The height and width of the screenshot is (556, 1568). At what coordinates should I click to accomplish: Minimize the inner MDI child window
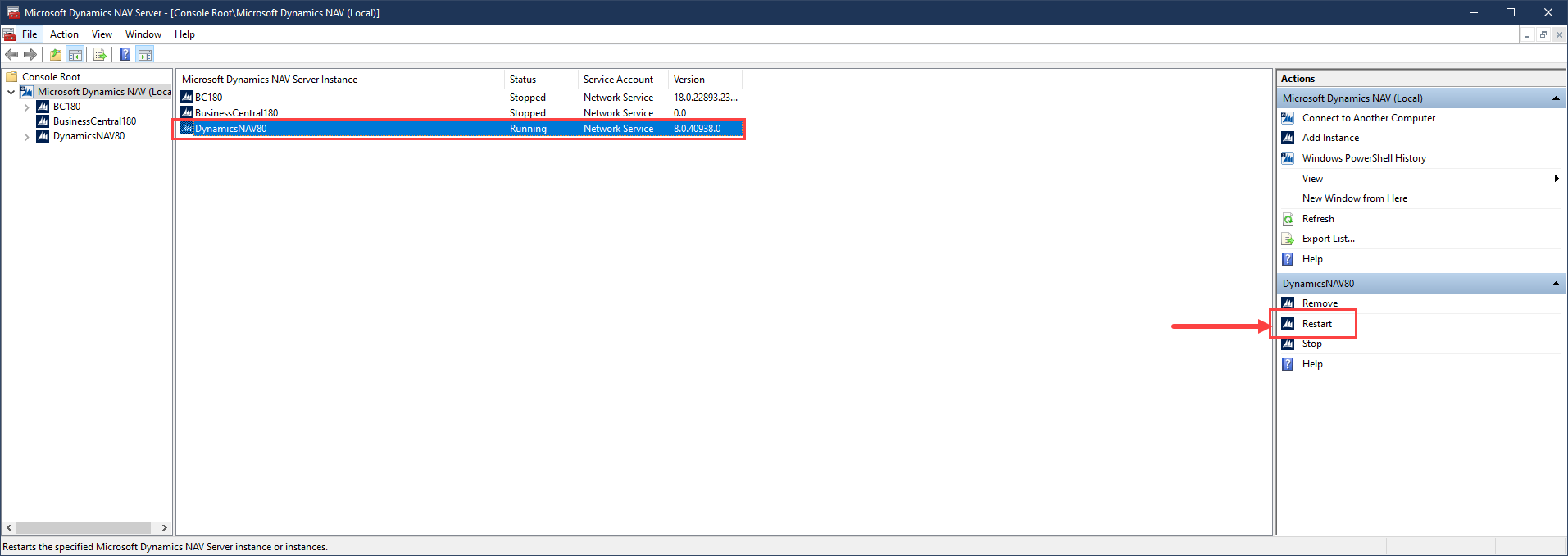pos(1527,35)
